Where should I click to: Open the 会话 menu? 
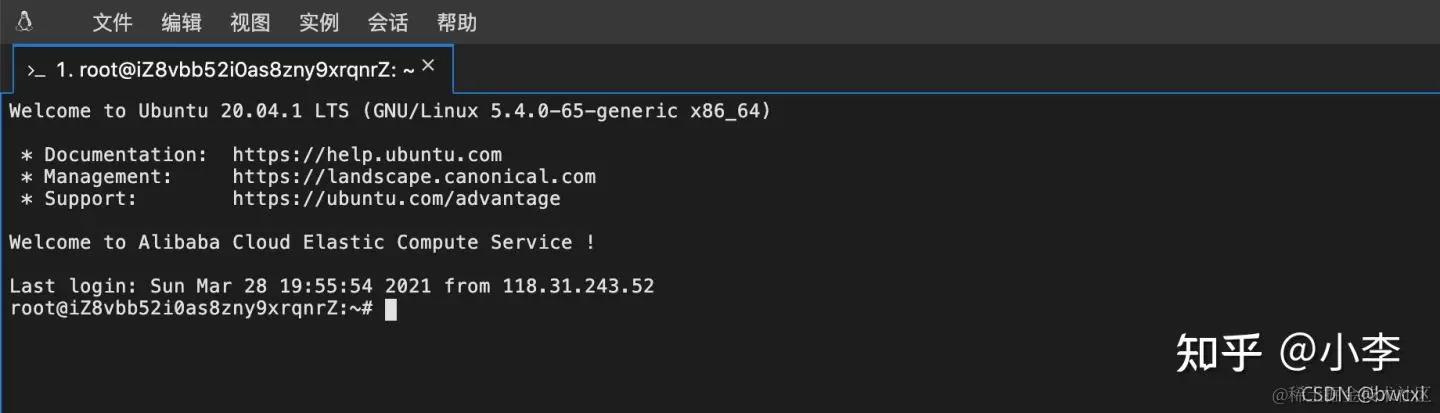click(x=388, y=22)
